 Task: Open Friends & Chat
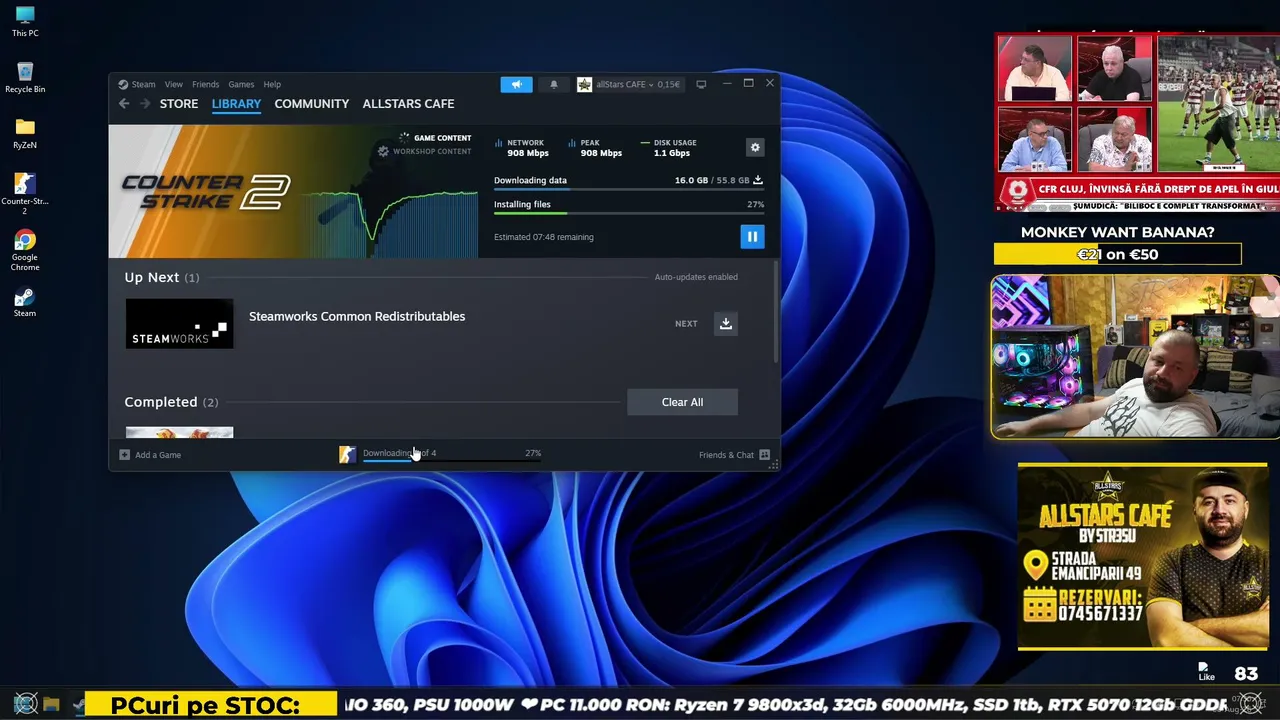coord(735,455)
